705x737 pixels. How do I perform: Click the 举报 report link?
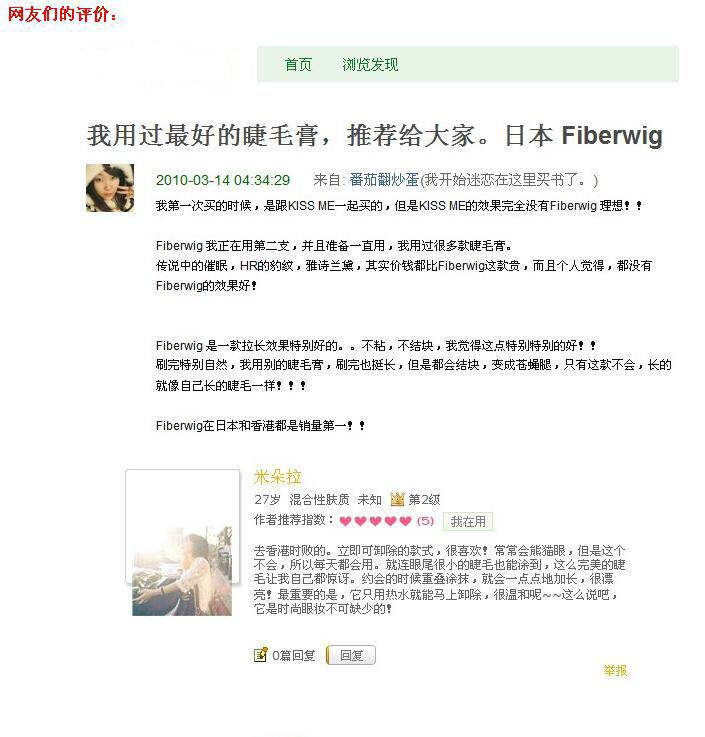click(615, 670)
